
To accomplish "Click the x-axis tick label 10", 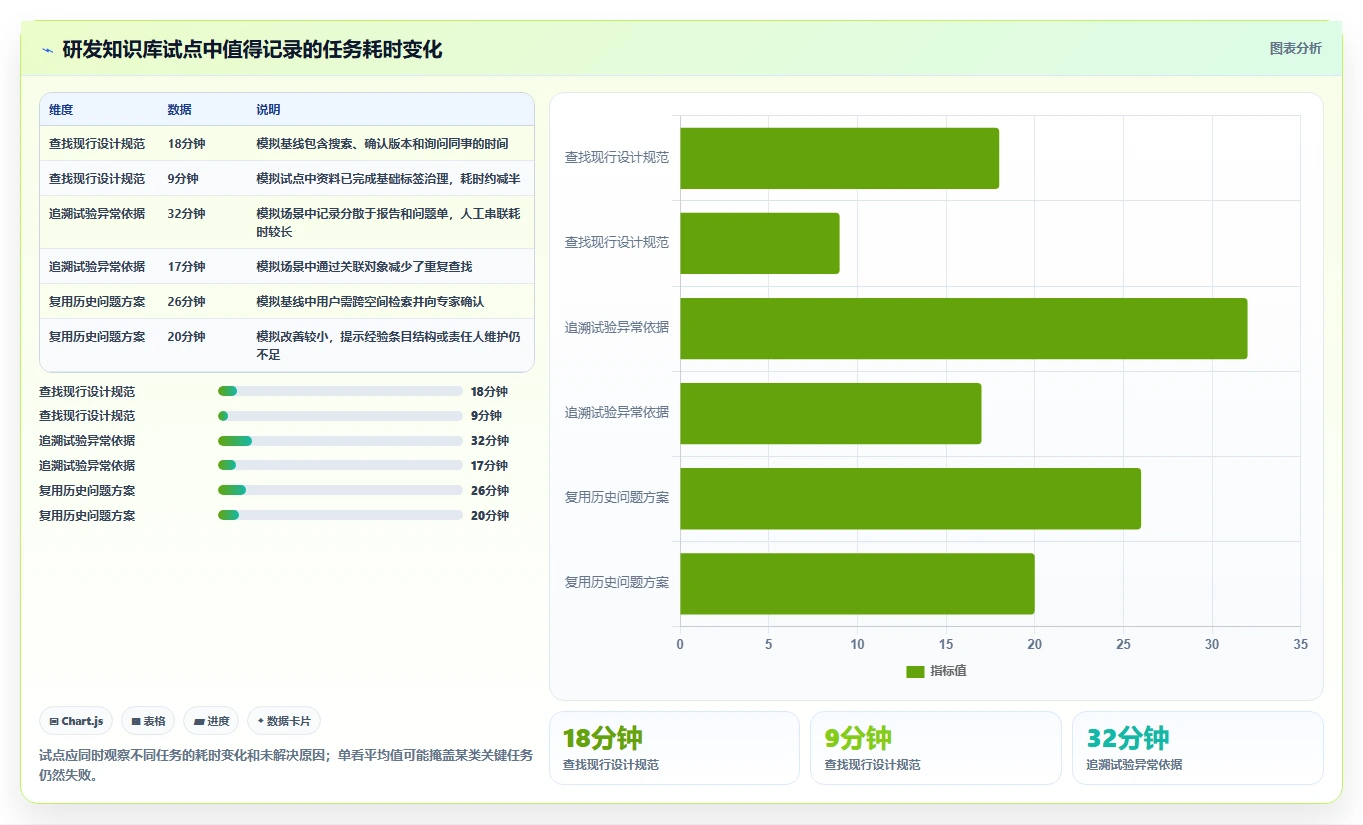I will pos(857,645).
